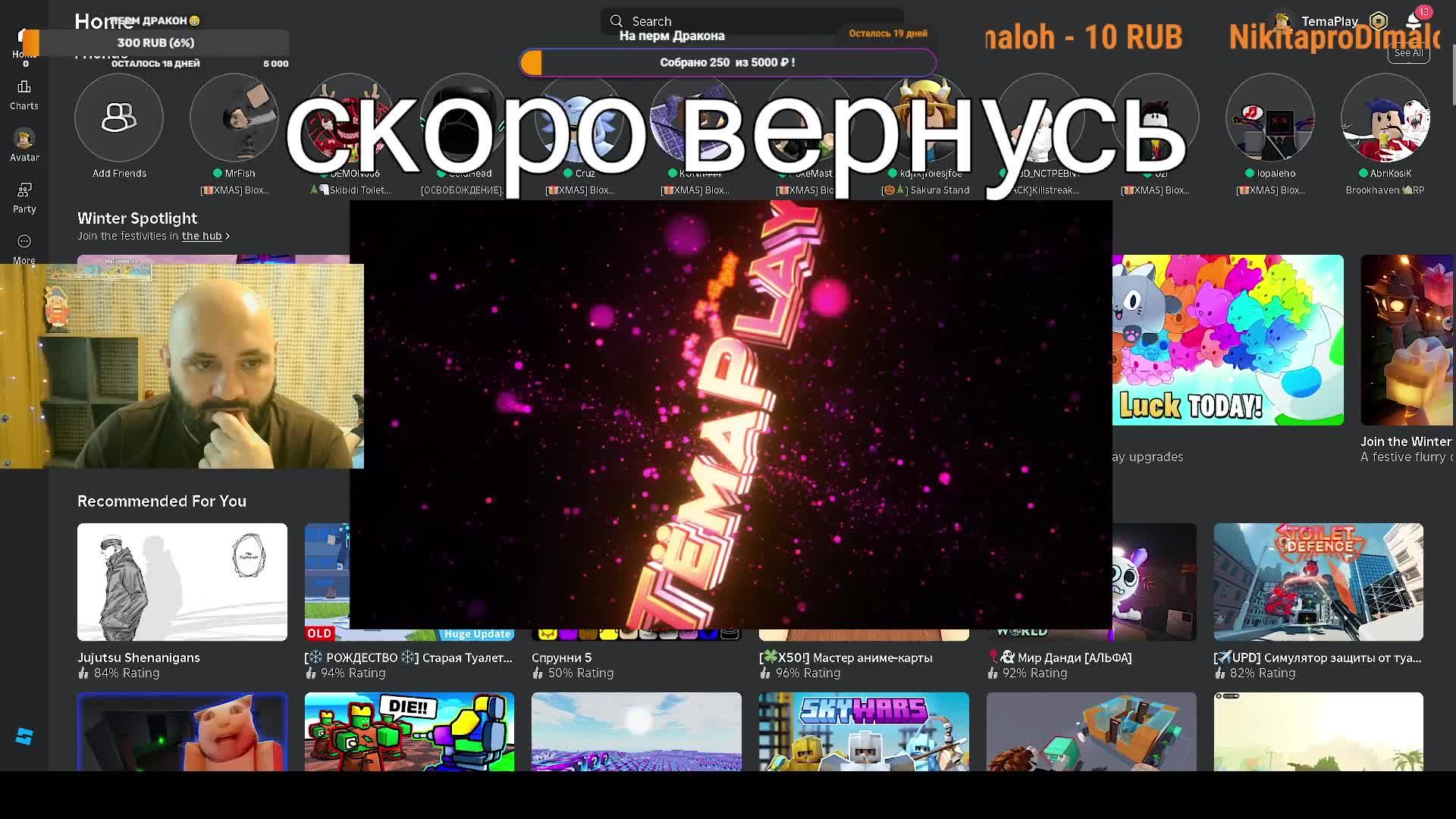The height and width of the screenshot is (819, 1456).
Task: Click the '84% Rating' text
Action: [x=127, y=673]
